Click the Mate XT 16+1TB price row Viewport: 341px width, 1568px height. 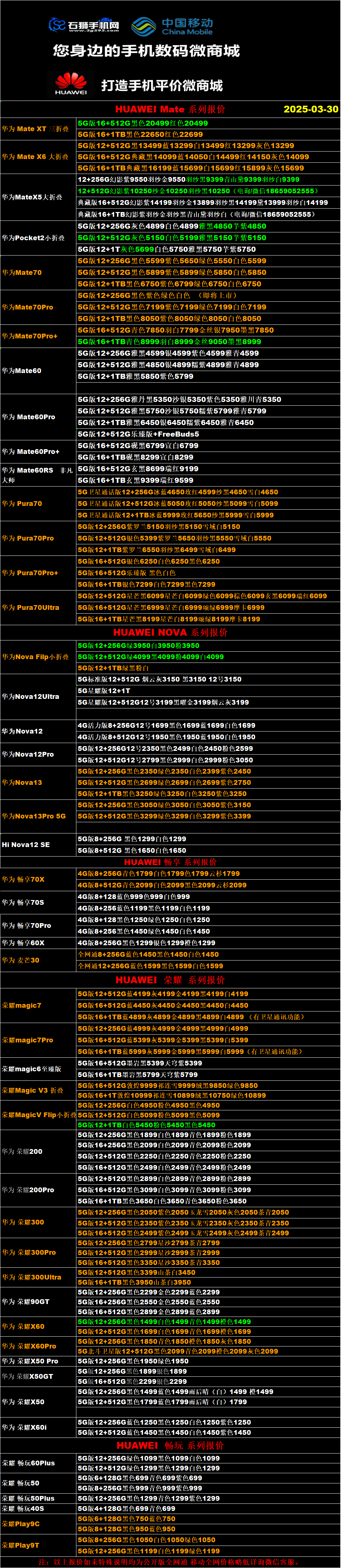208,135
